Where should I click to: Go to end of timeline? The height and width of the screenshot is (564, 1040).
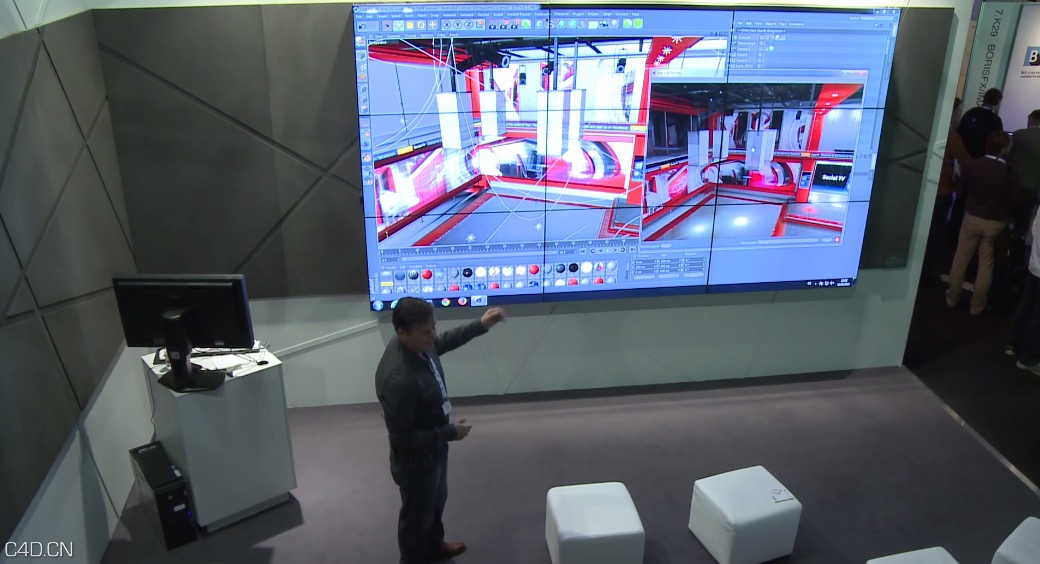[x=633, y=251]
